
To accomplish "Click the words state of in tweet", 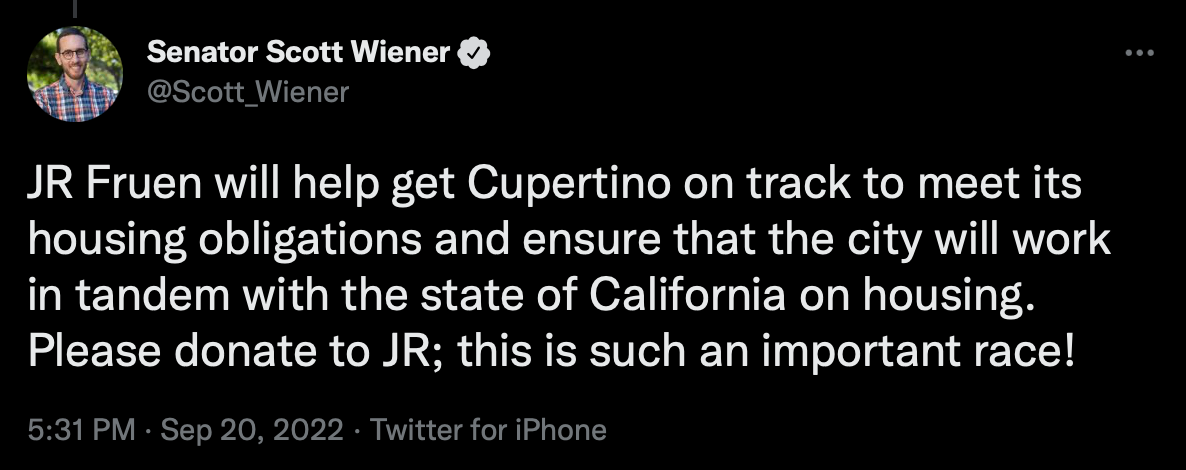I will click(500, 296).
